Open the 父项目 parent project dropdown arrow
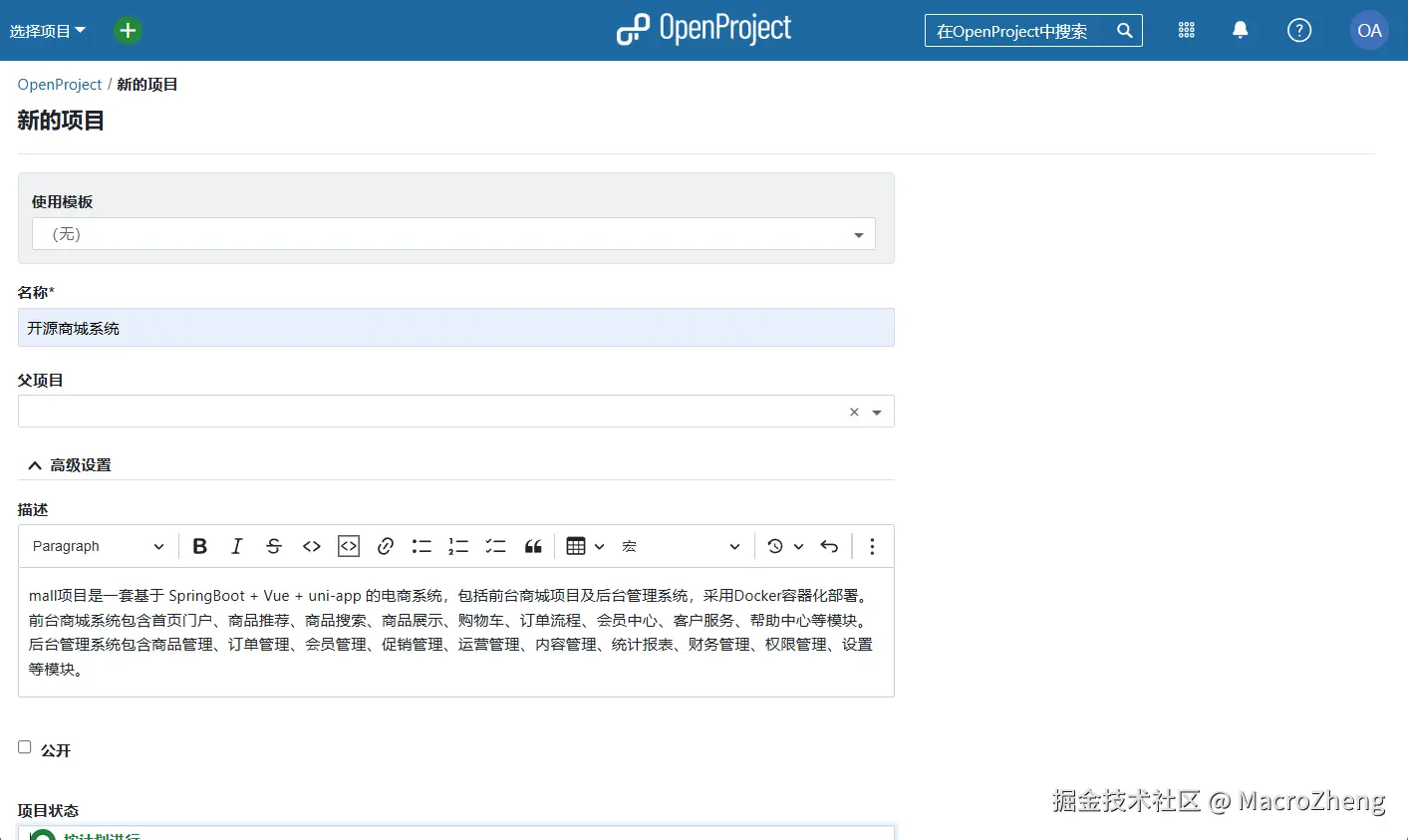The height and width of the screenshot is (840, 1408). 877,413
